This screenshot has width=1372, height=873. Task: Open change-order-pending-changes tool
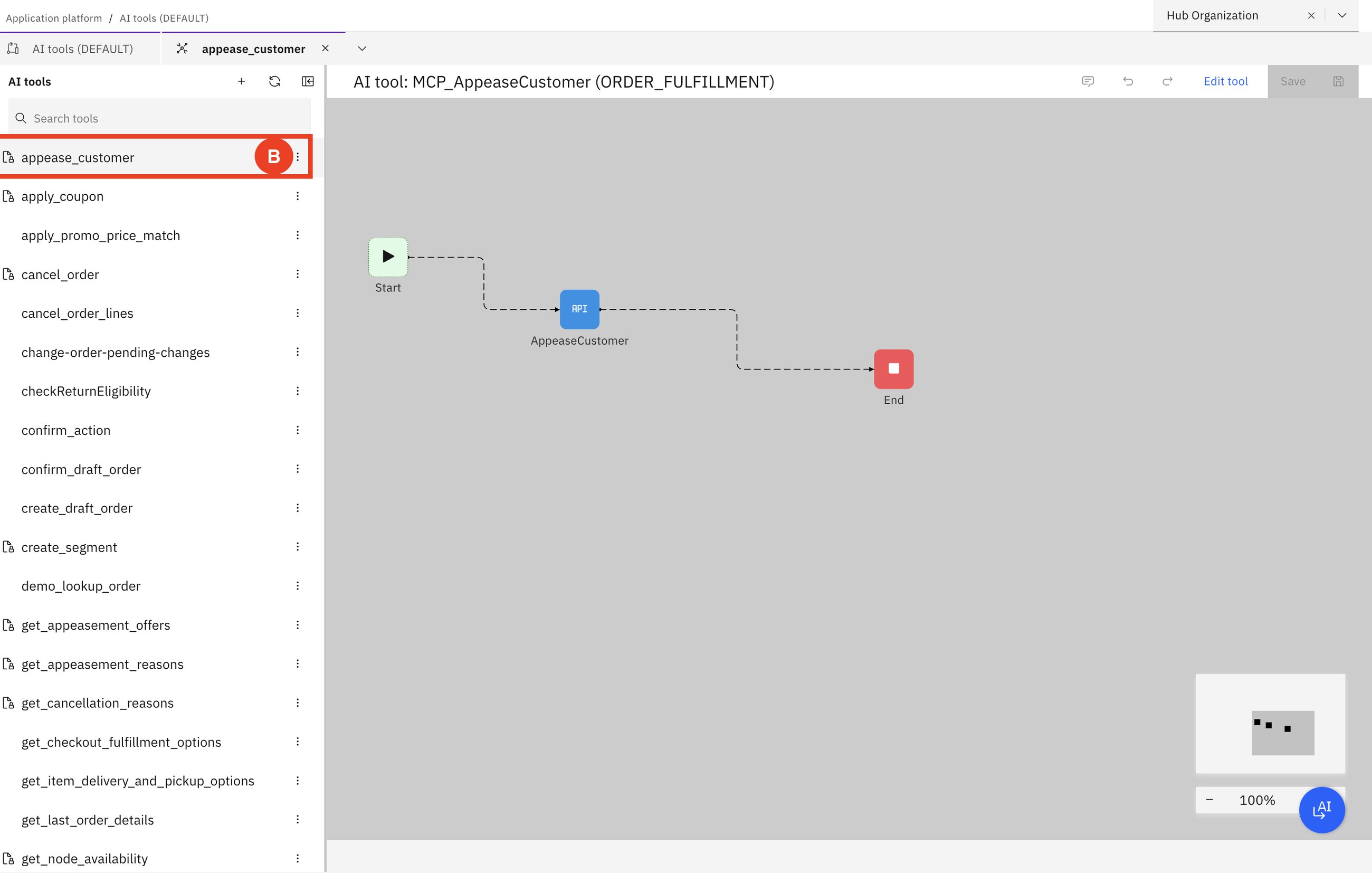[x=116, y=353]
